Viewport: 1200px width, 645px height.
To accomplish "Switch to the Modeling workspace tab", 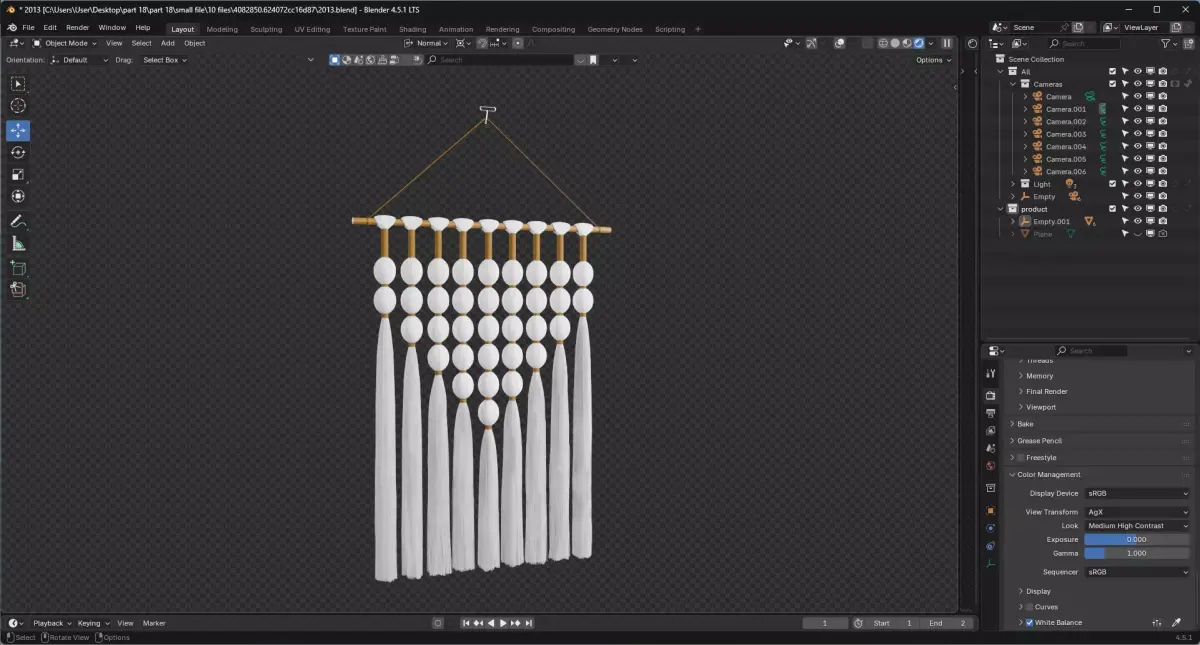I will coord(222,29).
